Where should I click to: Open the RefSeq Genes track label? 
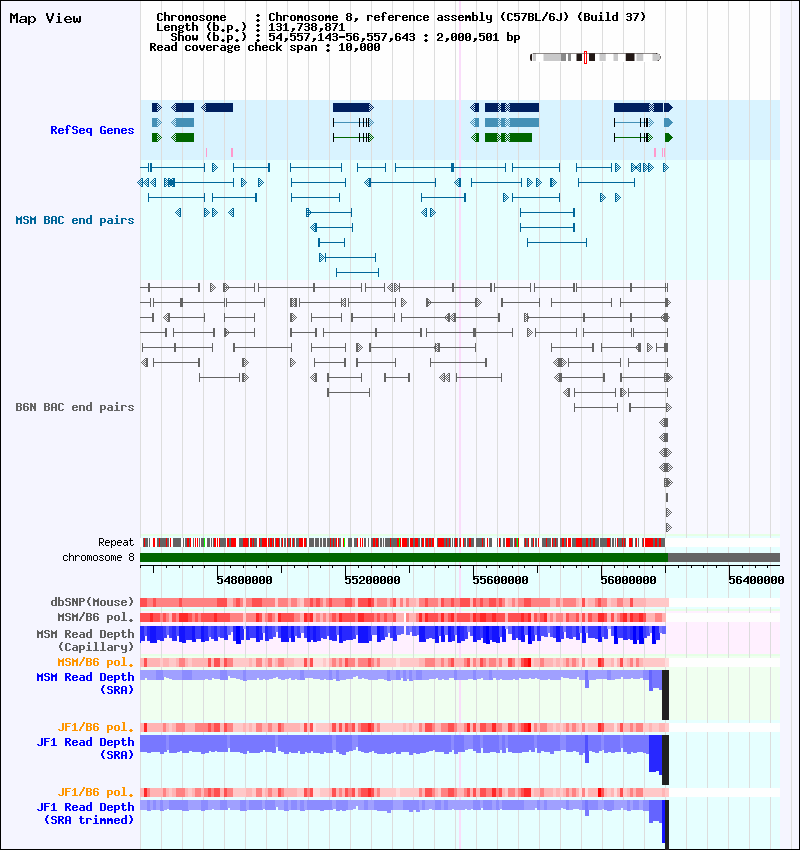[92, 130]
